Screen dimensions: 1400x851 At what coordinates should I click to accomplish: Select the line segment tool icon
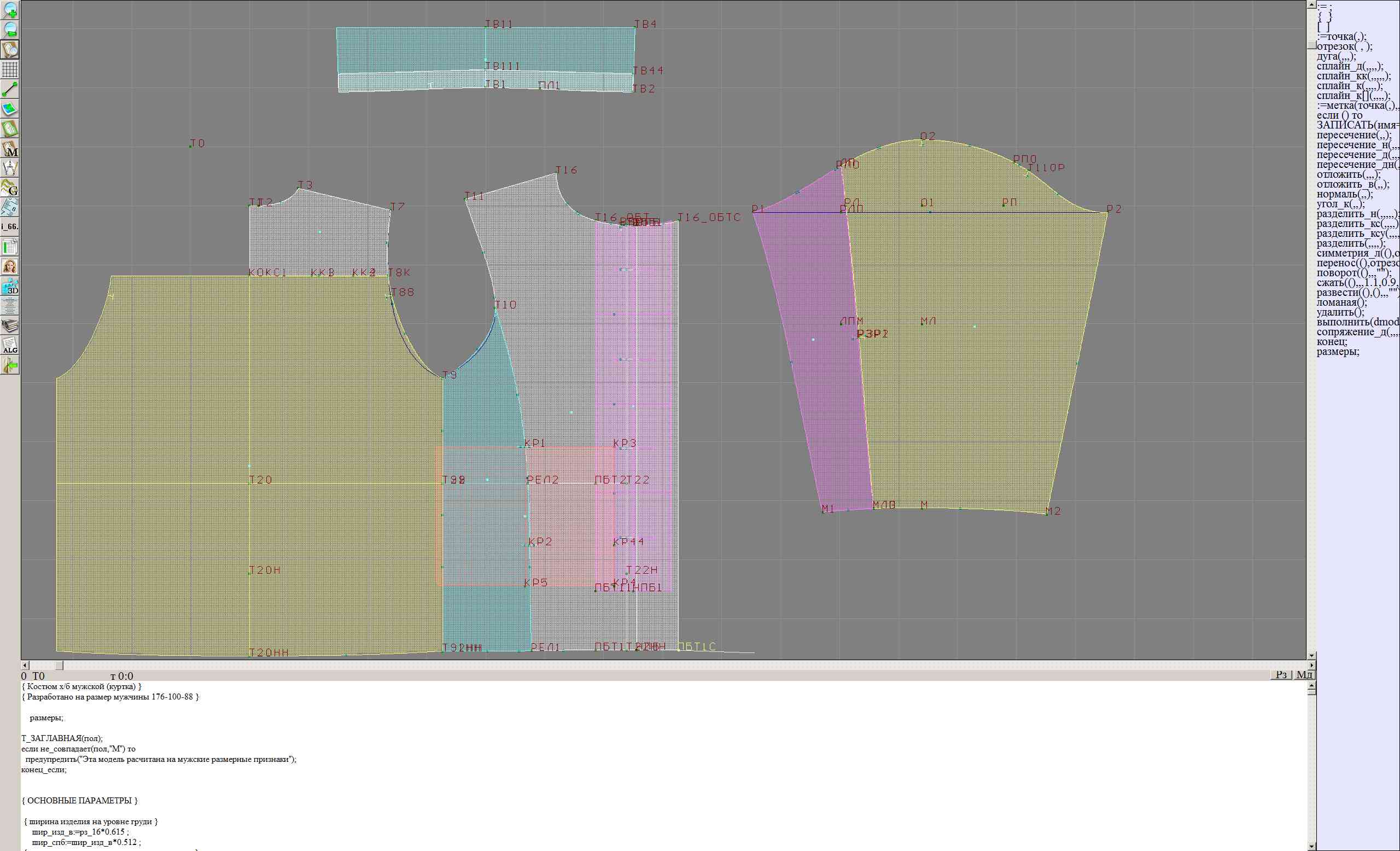10,89
